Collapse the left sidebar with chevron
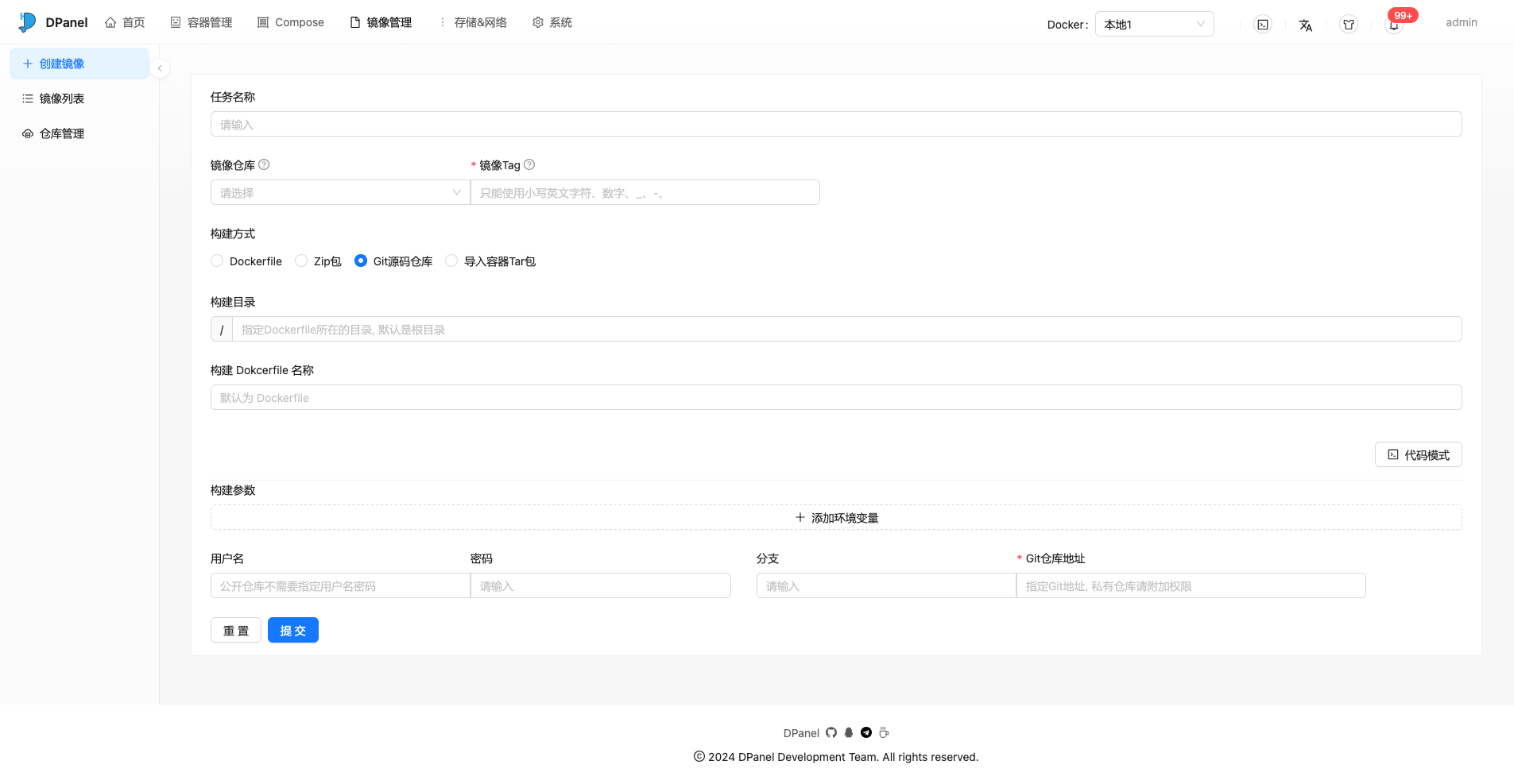The width and height of the screenshot is (1514, 784). 160,68
